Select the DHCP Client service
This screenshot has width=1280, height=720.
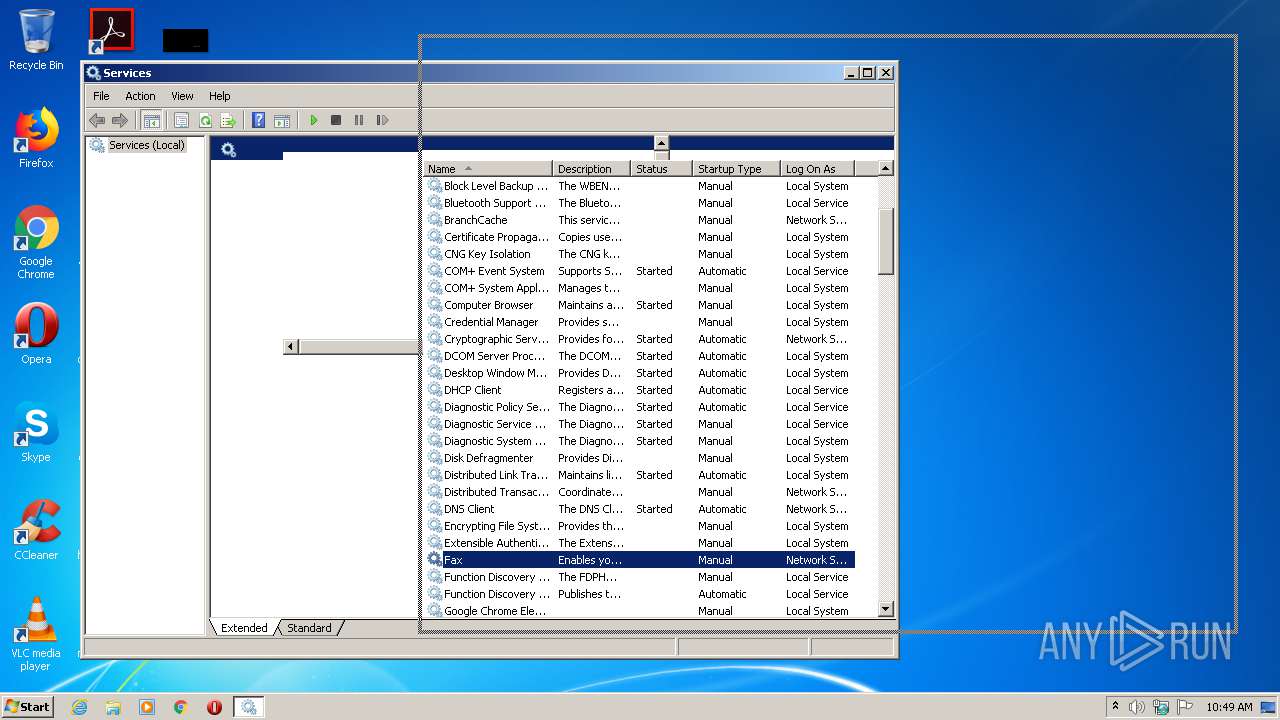click(640, 390)
